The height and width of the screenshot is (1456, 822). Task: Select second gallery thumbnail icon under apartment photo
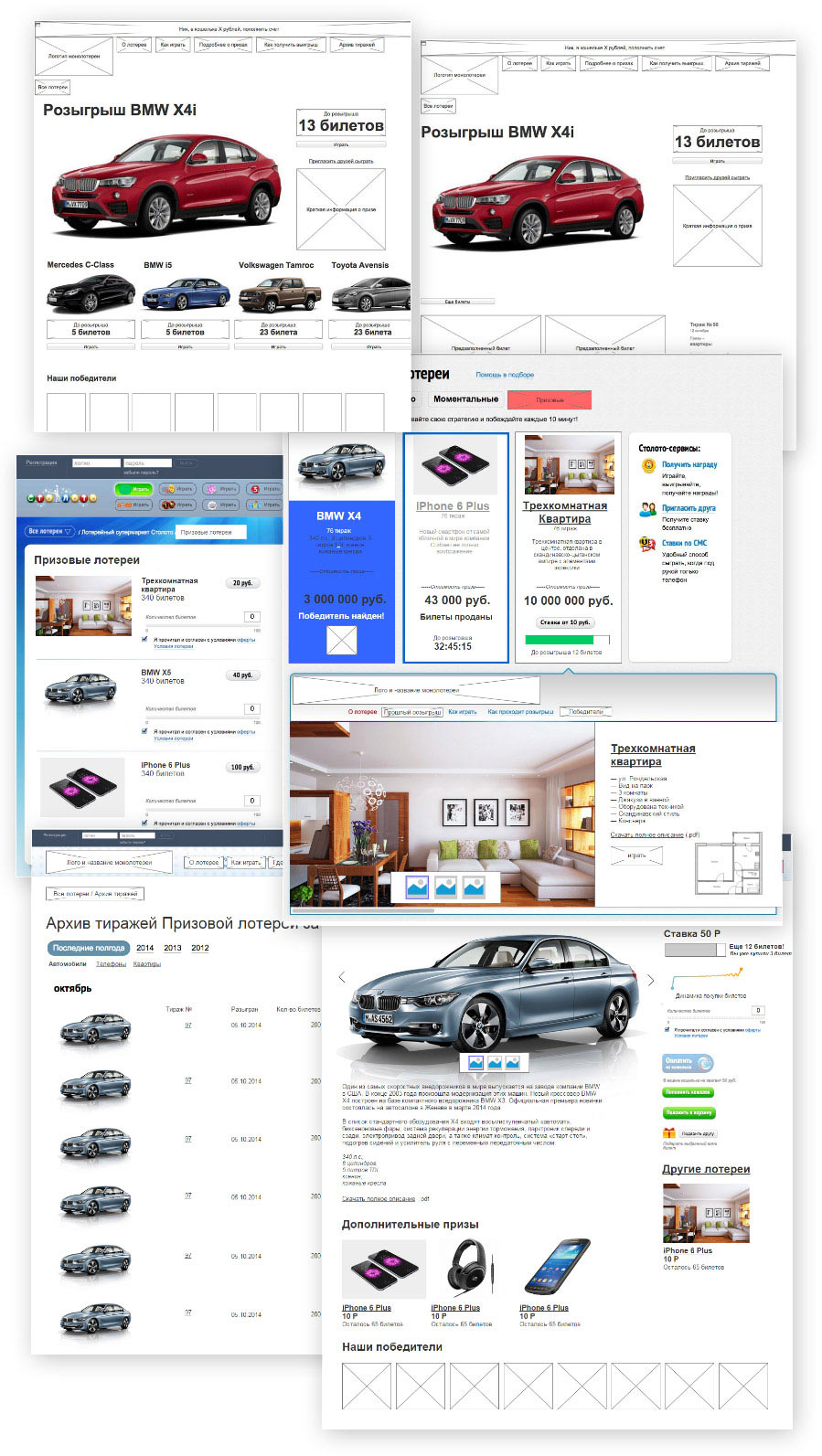(x=445, y=886)
